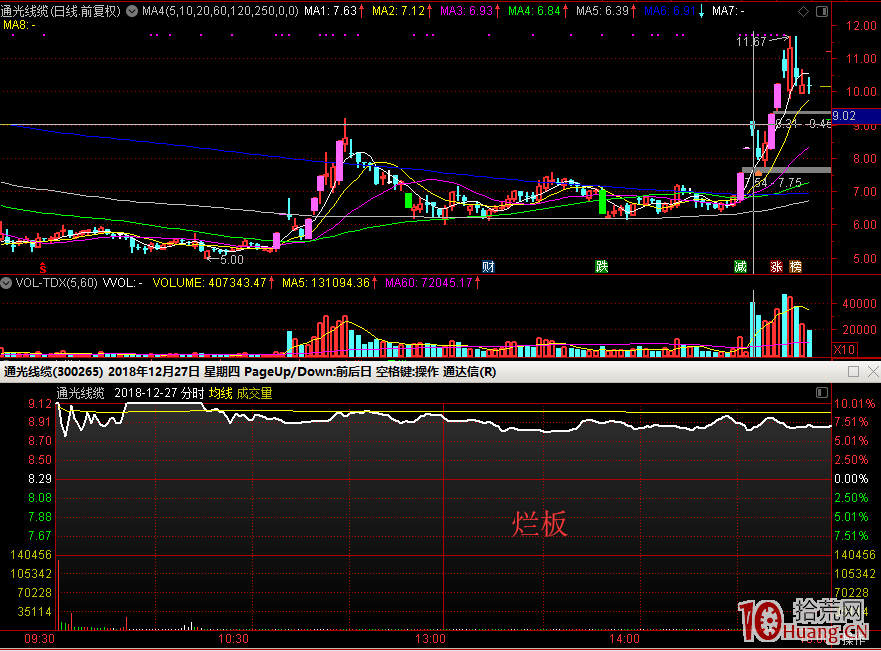This screenshot has width=881, height=651.
Task: Click the 09:30 time axis label
Action: pos(39,639)
